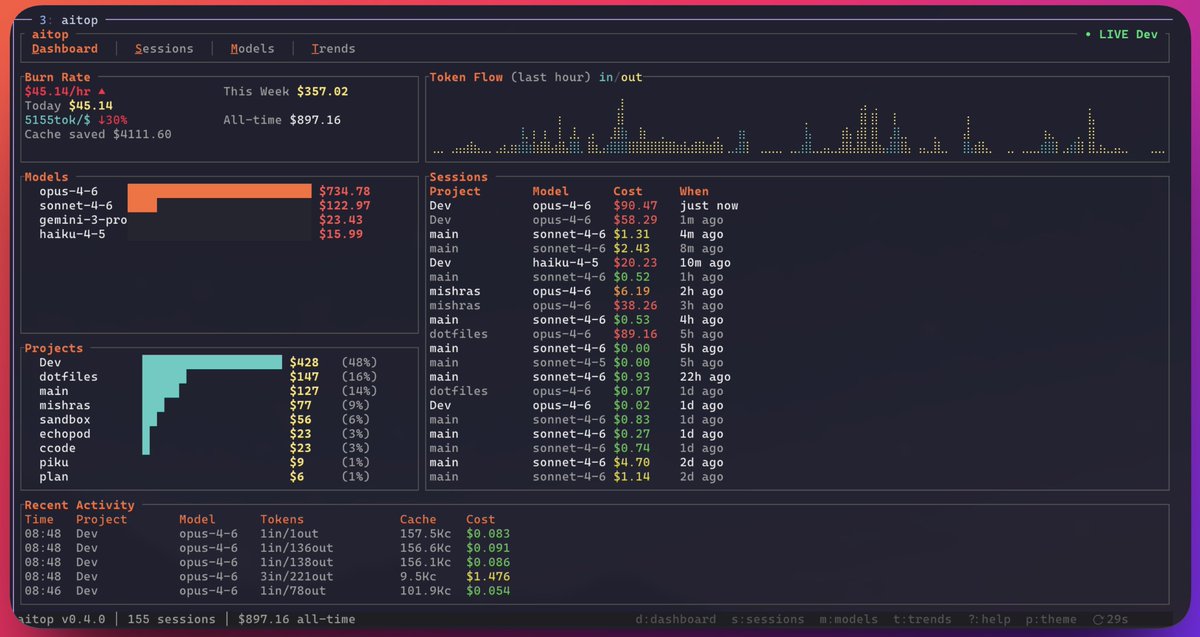Click the When column header in Sessions

tap(694, 191)
